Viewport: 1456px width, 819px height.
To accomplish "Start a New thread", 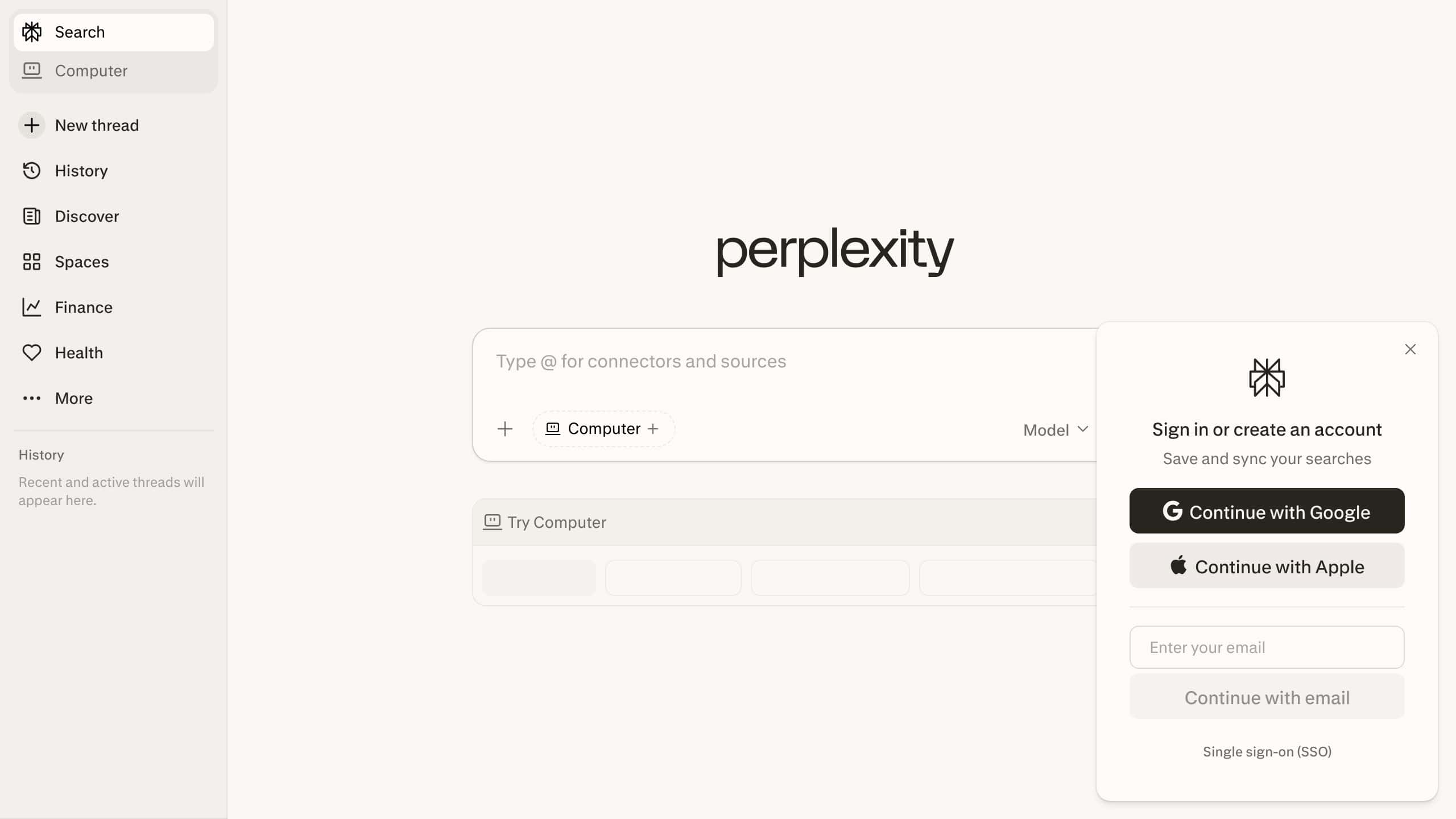I will click(x=97, y=125).
